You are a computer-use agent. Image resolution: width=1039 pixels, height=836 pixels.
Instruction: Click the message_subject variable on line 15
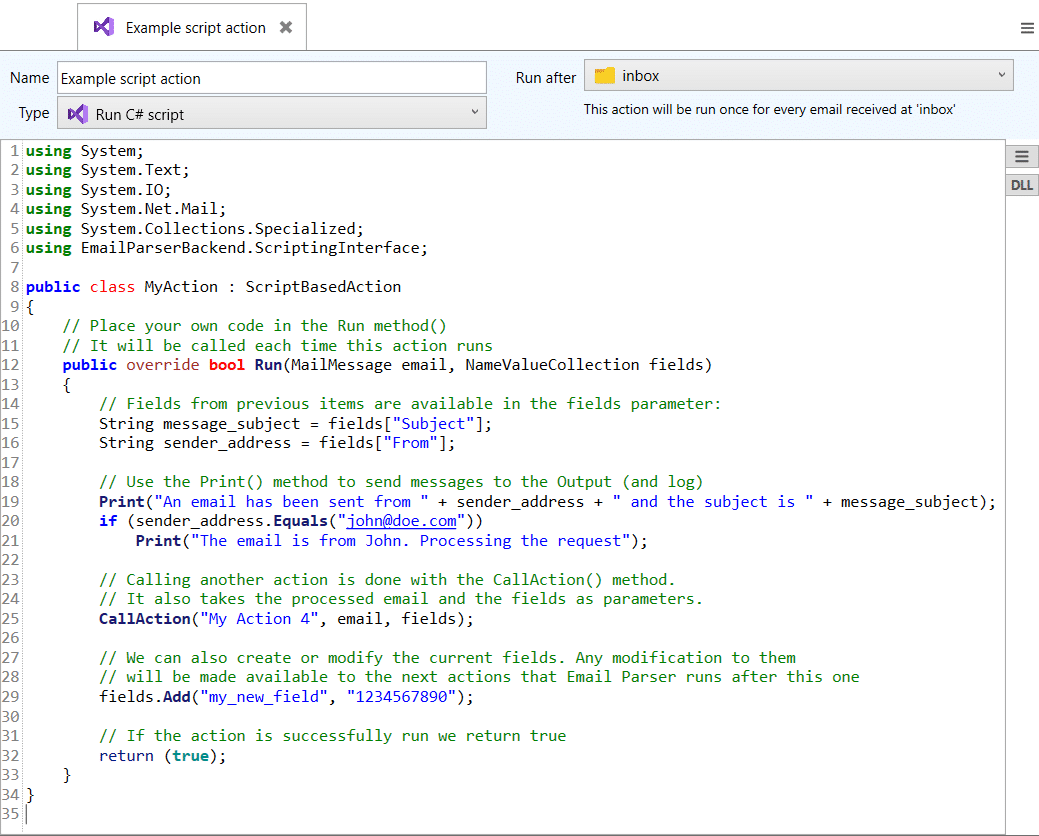click(x=231, y=424)
